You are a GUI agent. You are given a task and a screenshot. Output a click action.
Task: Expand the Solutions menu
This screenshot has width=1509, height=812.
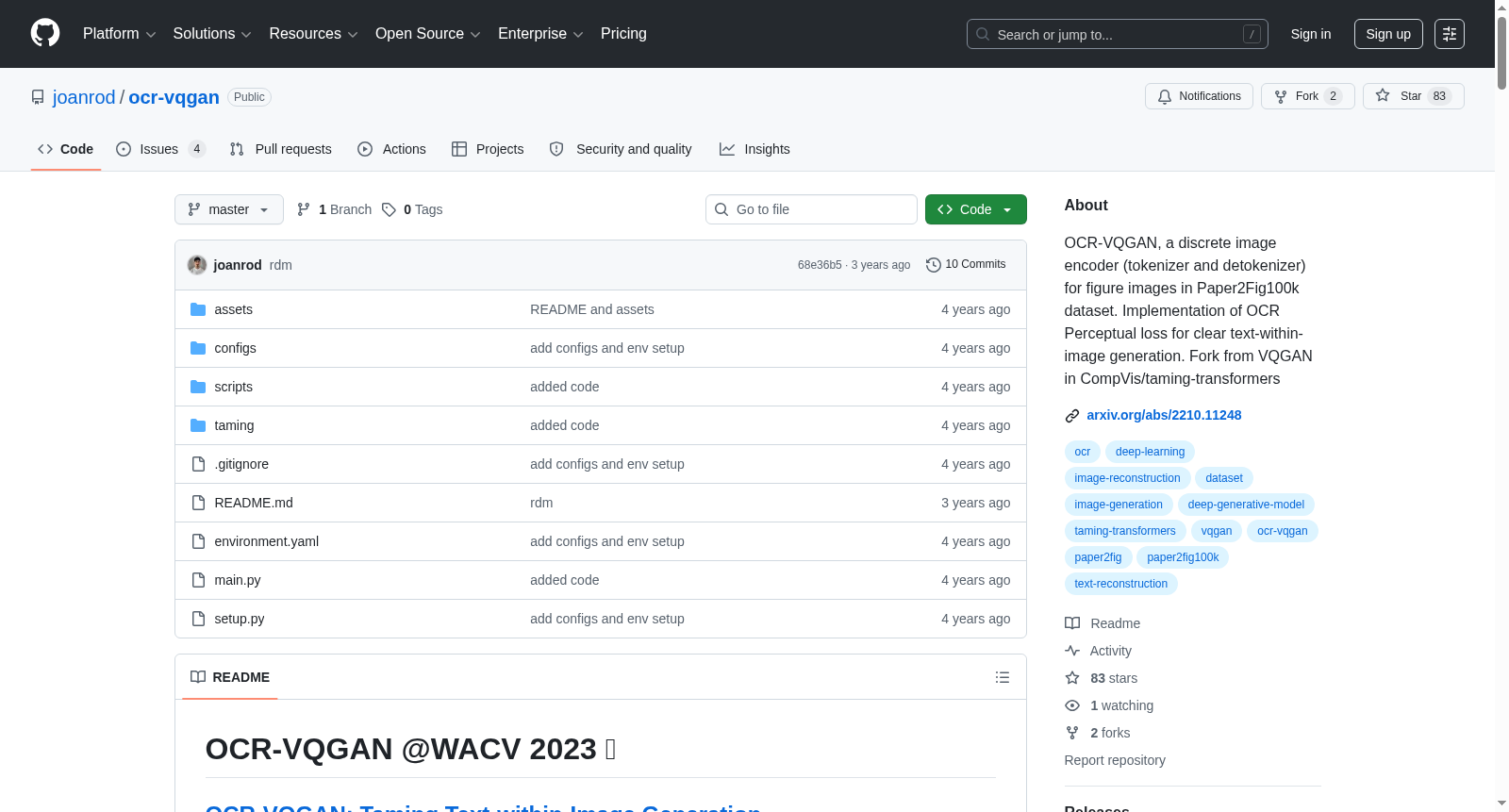tap(212, 34)
